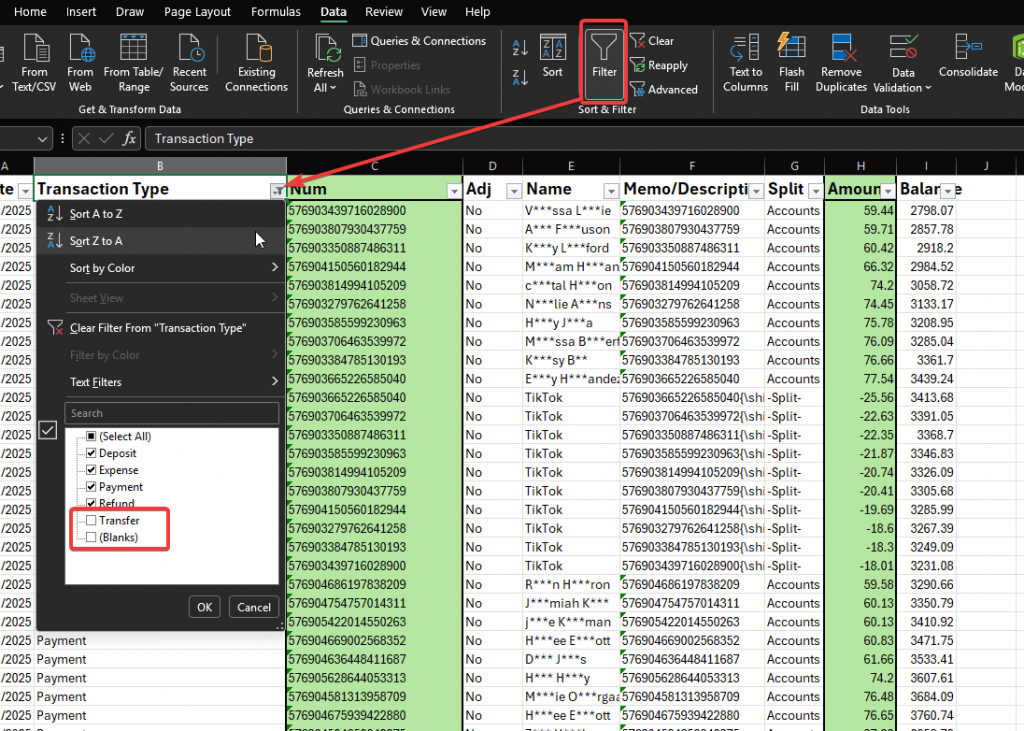Select Sort Z to A menu option
Viewport: 1024px width, 731px height.
tap(96, 241)
